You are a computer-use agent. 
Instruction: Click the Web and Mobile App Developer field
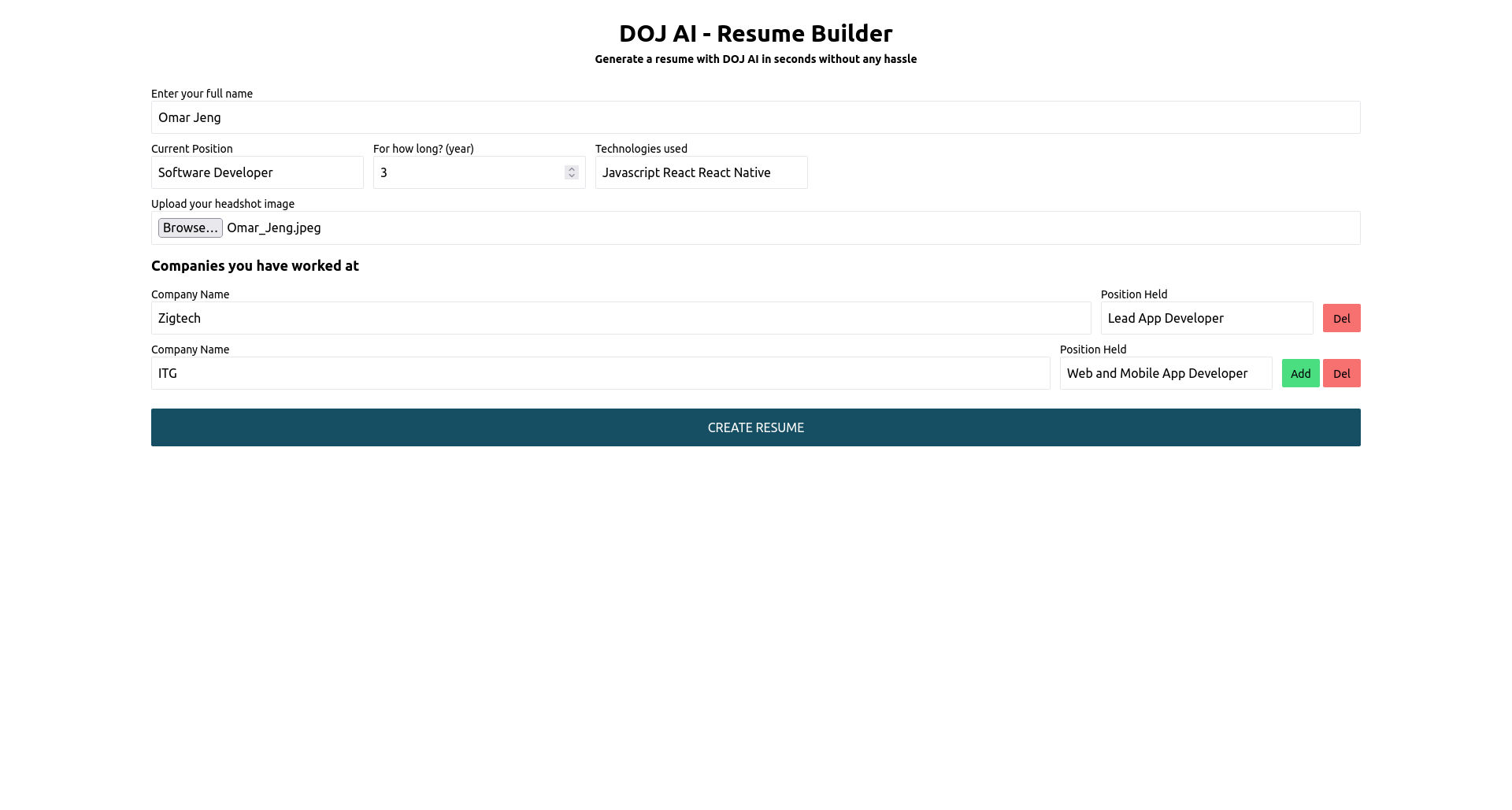(1165, 373)
